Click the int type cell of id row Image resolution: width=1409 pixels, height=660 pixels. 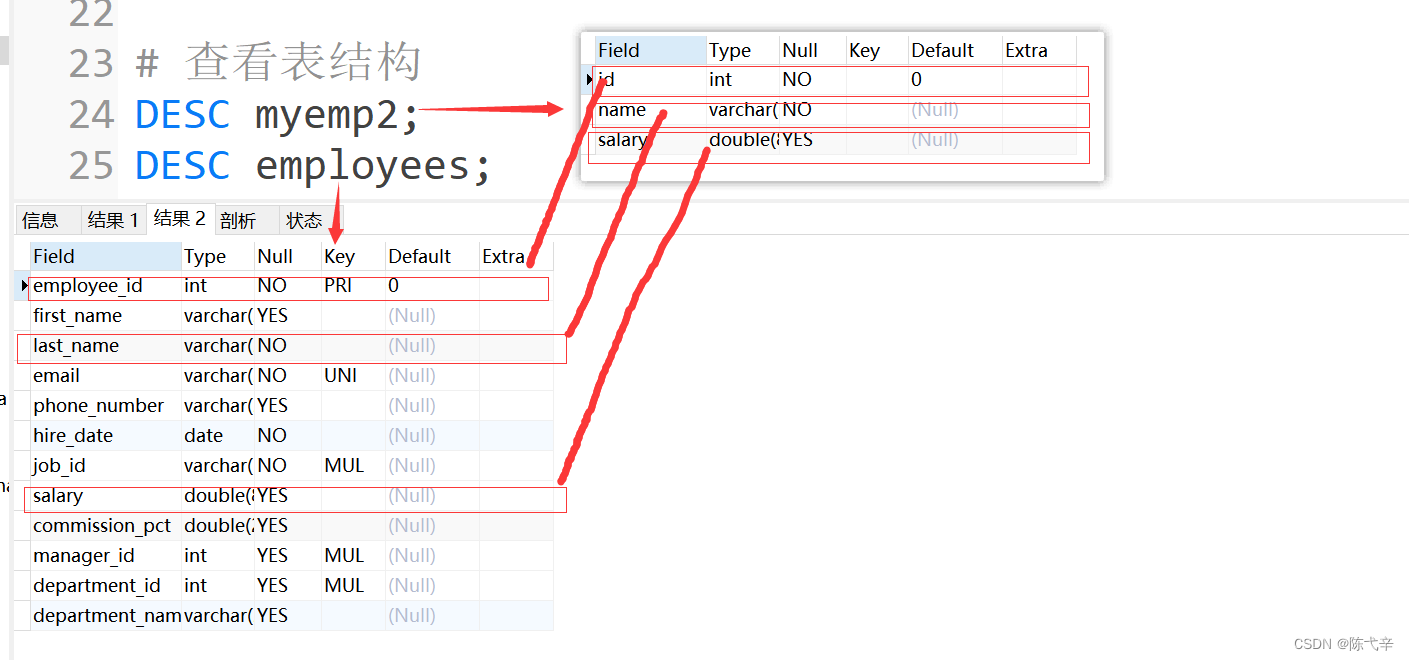click(x=742, y=80)
